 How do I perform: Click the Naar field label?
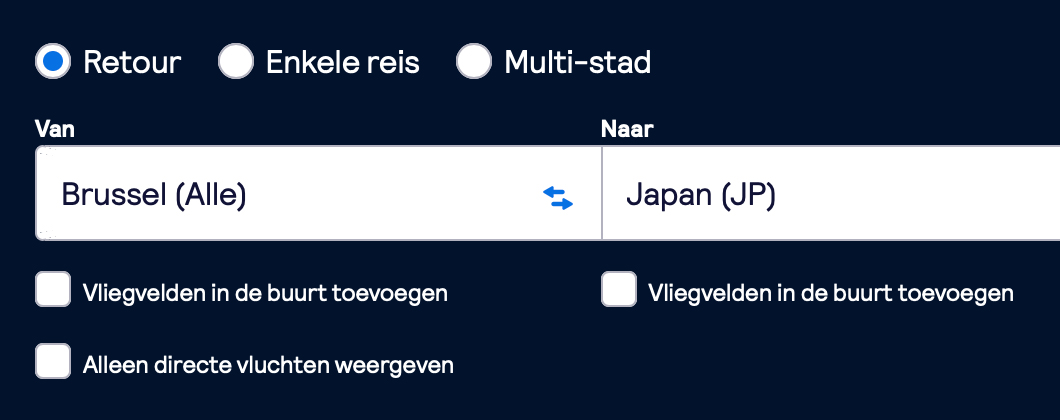627,129
